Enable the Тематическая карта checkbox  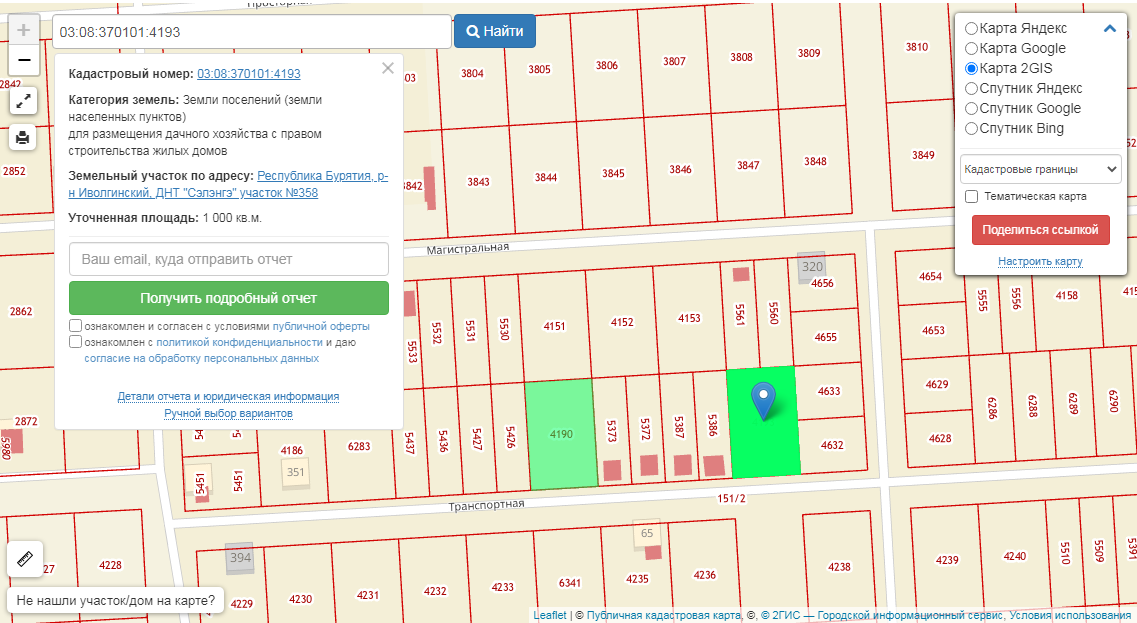click(x=972, y=197)
